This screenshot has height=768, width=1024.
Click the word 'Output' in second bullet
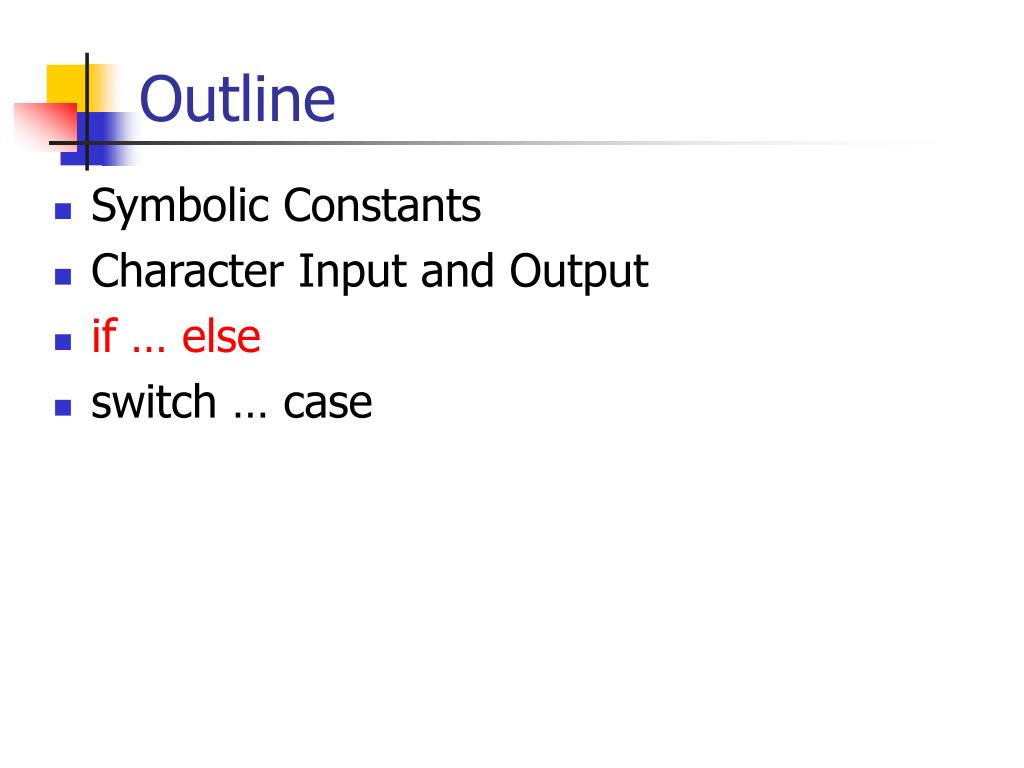click(x=579, y=273)
